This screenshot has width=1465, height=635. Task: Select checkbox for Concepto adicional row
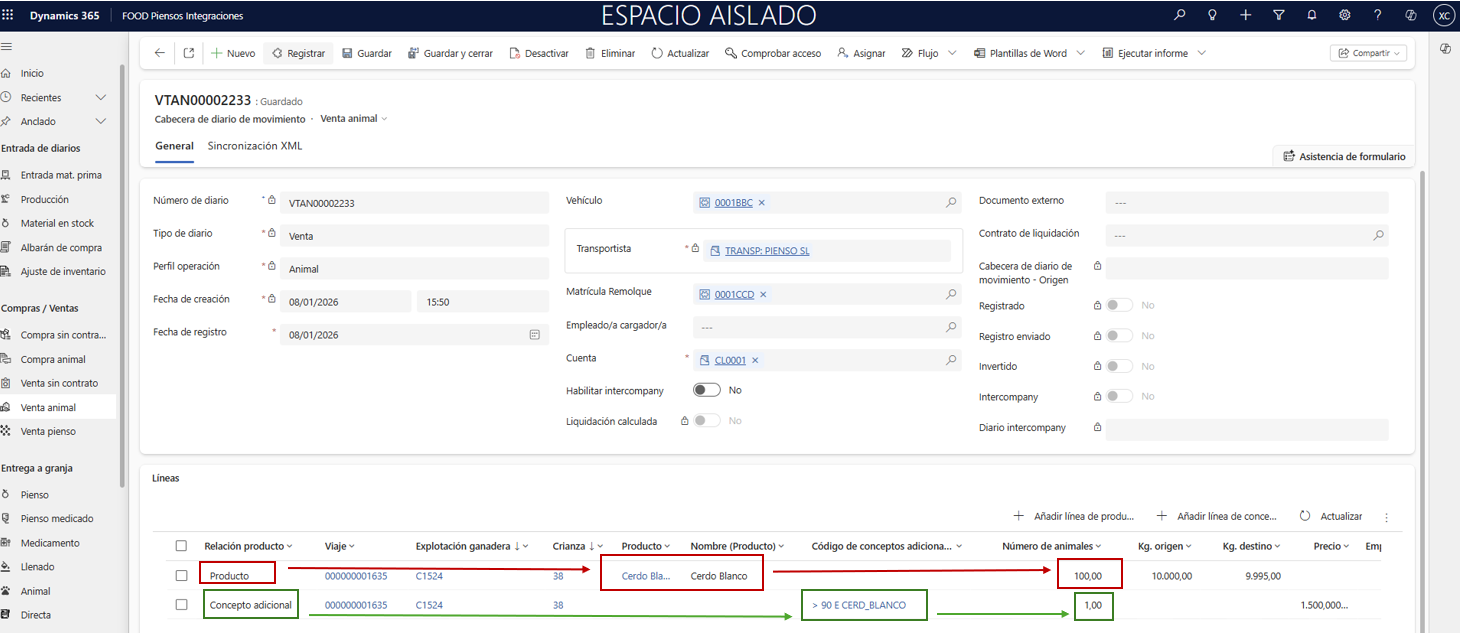(x=181, y=605)
